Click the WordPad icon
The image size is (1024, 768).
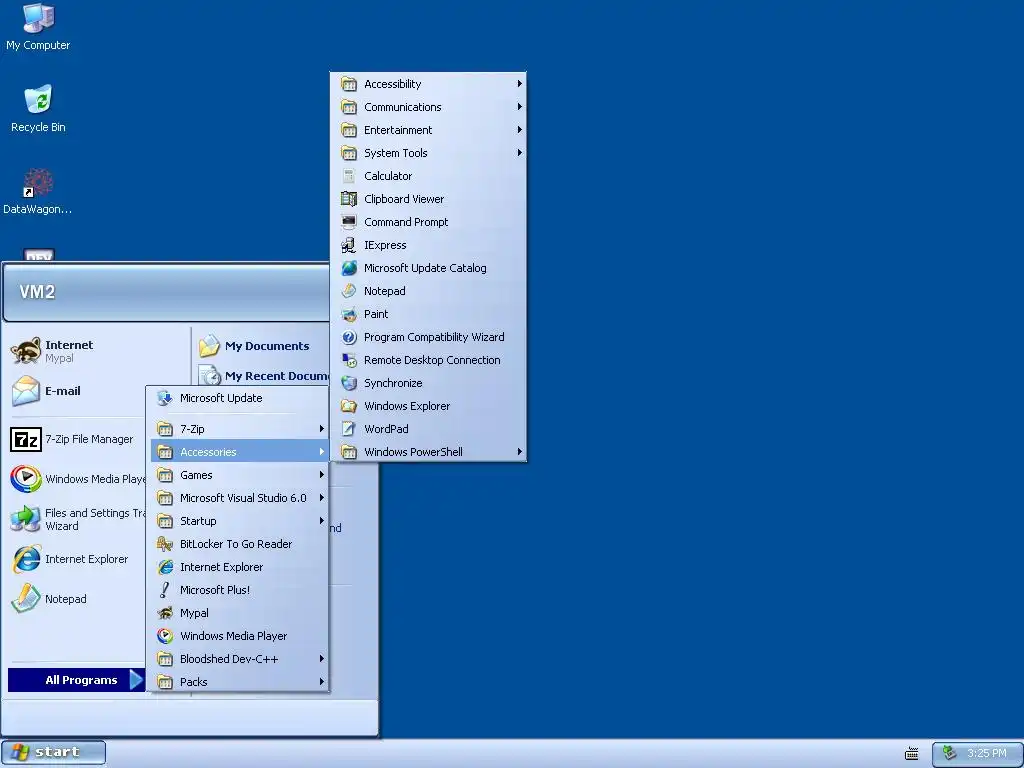pyautogui.click(x=349, y=429)
